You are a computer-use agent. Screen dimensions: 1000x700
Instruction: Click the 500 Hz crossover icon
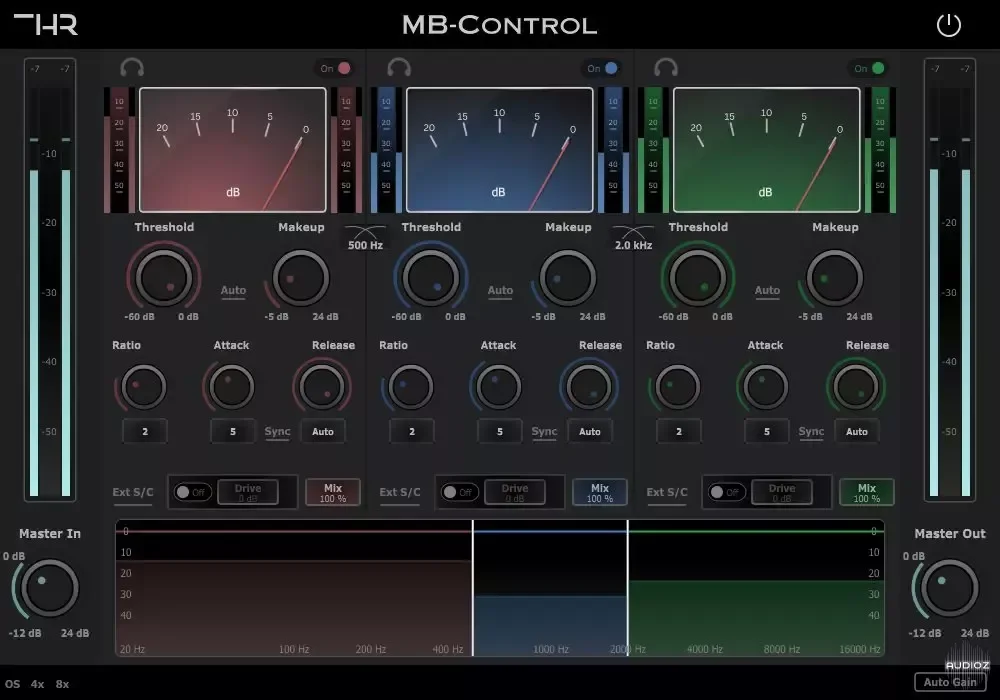click(x=365, y=231)
